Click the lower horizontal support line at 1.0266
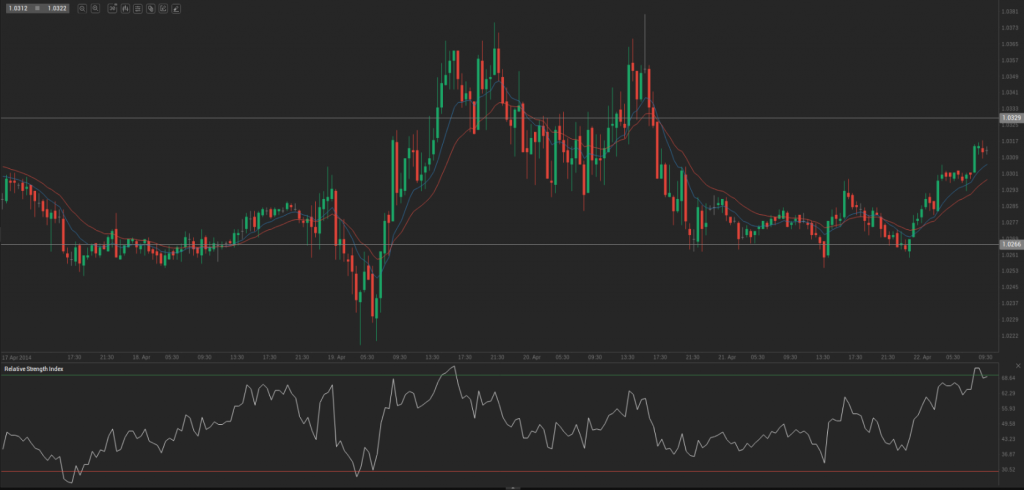1024x490 pixels. coord(500,244)
